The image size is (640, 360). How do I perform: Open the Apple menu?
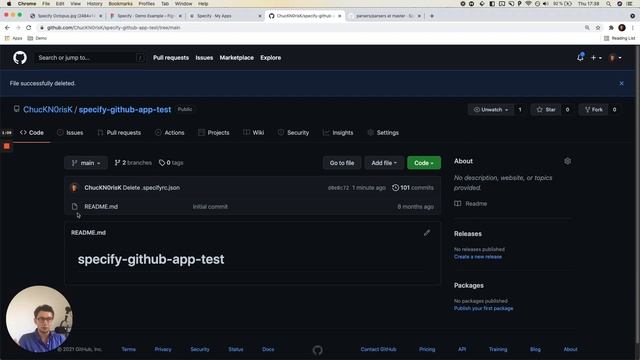point(9,4)
